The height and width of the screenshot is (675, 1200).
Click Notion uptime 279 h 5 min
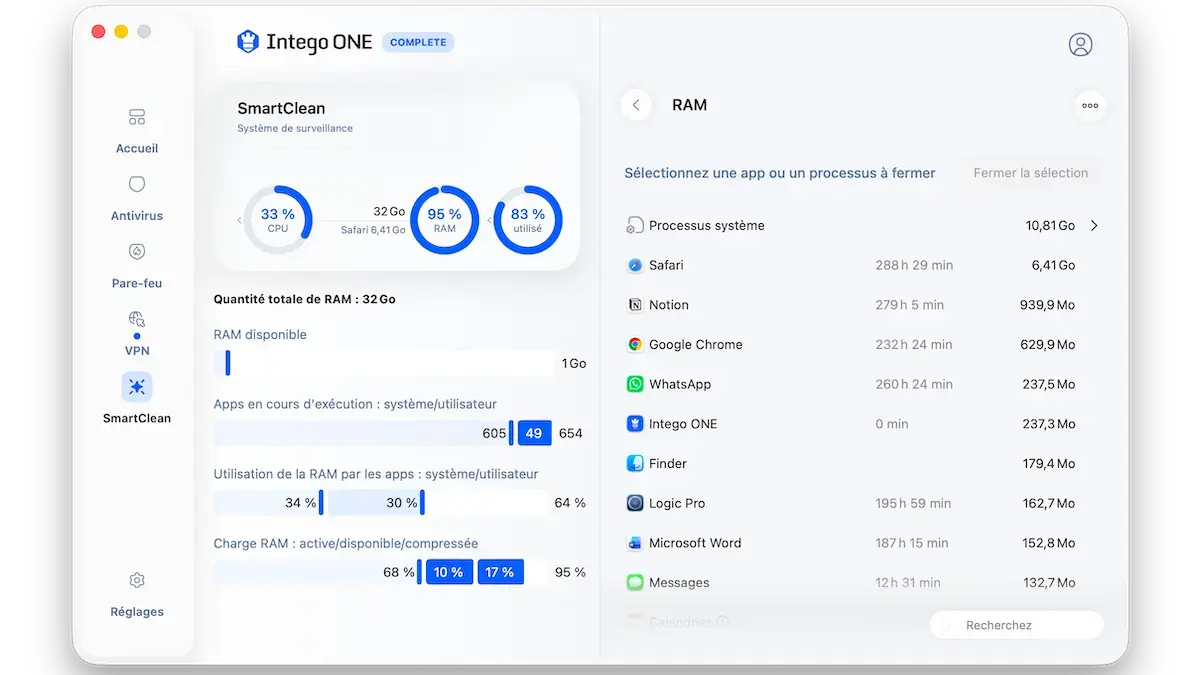(909, 305)
